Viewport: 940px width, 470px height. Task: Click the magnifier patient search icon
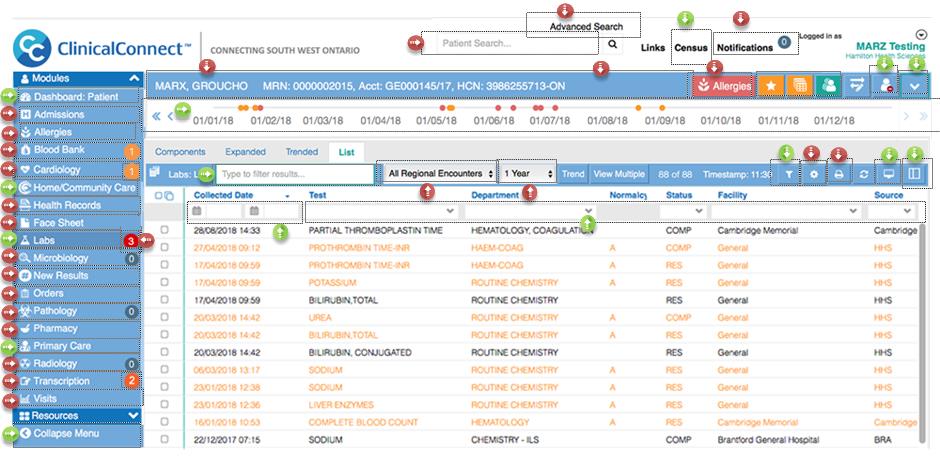point(612,44)
